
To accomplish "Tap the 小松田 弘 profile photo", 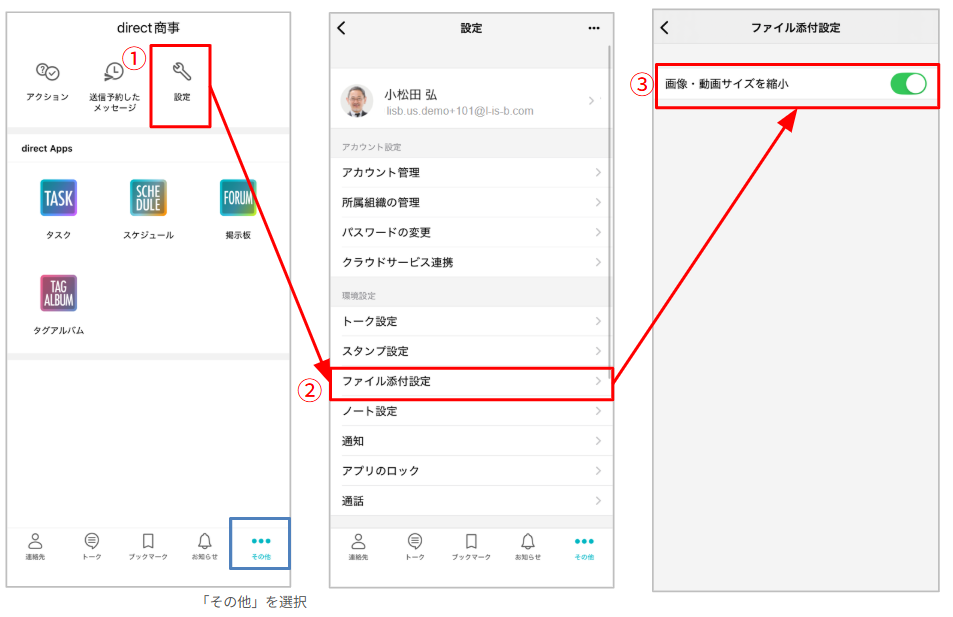I will (357, 100).
